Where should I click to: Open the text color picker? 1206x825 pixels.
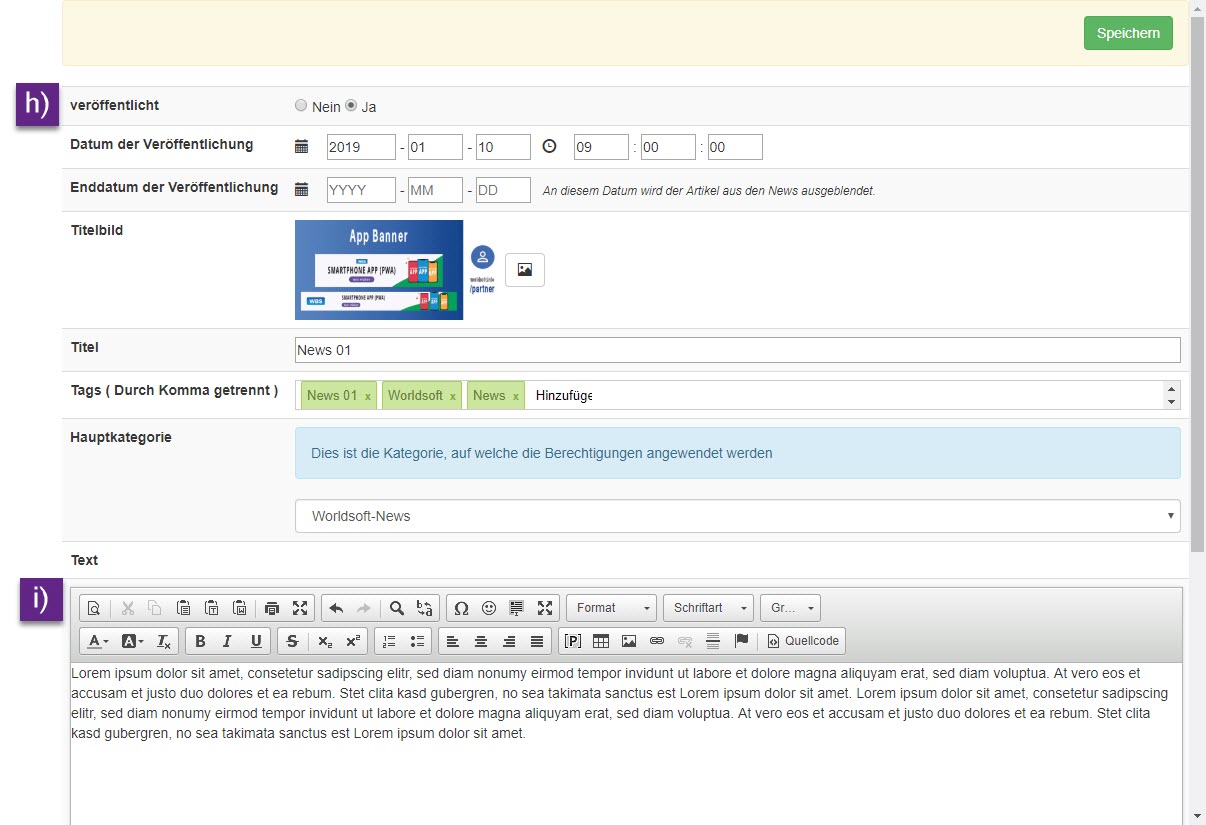pos(94,641)
